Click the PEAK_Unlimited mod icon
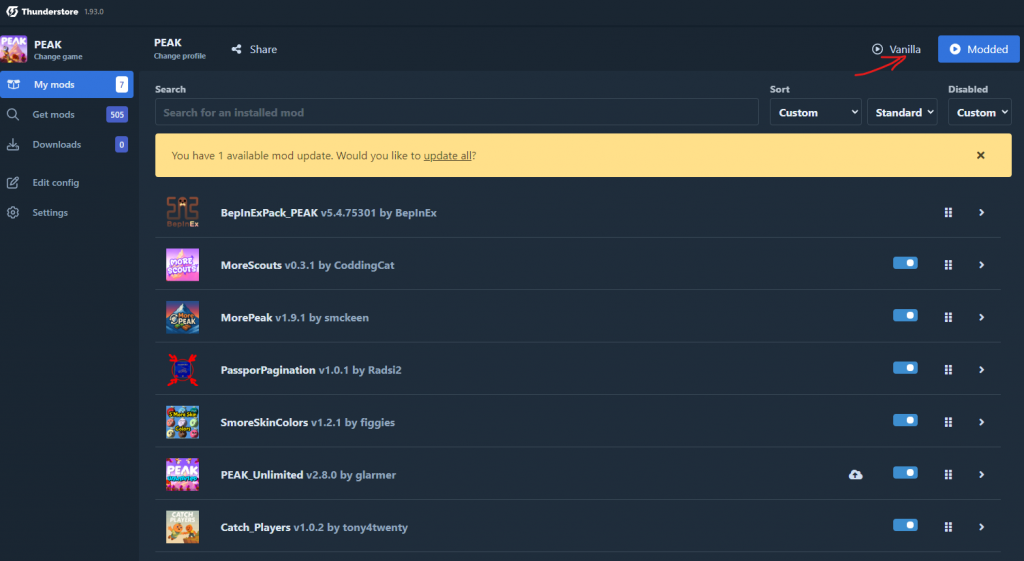This screenshot has height=561, width=1024. tap(182, 475)
